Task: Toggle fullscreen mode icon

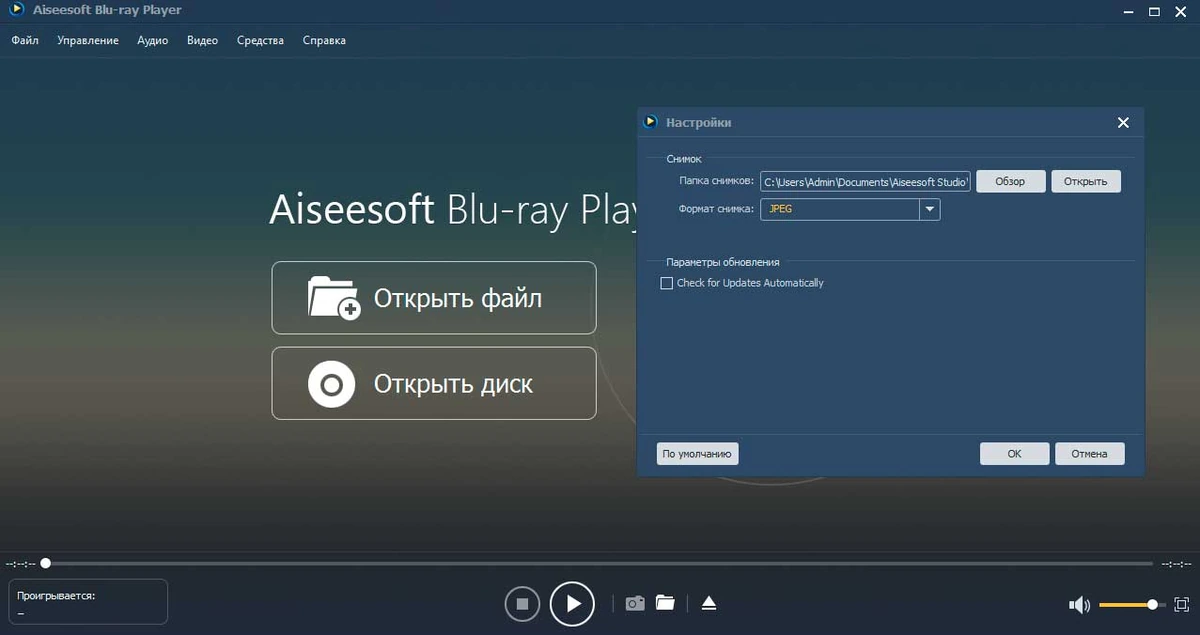Action: coord(1181,604)
